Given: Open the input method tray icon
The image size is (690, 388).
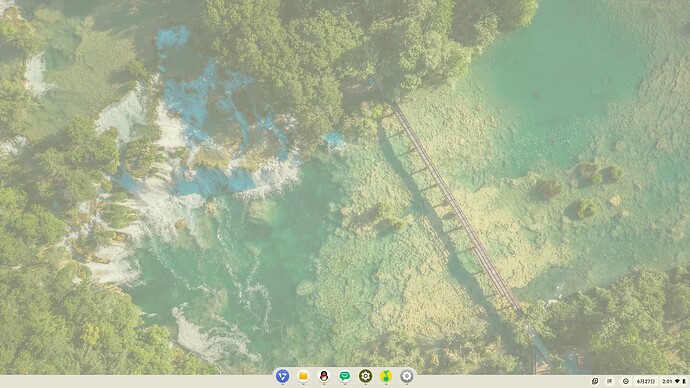Looking at the screenshot, I should (609, 381).
